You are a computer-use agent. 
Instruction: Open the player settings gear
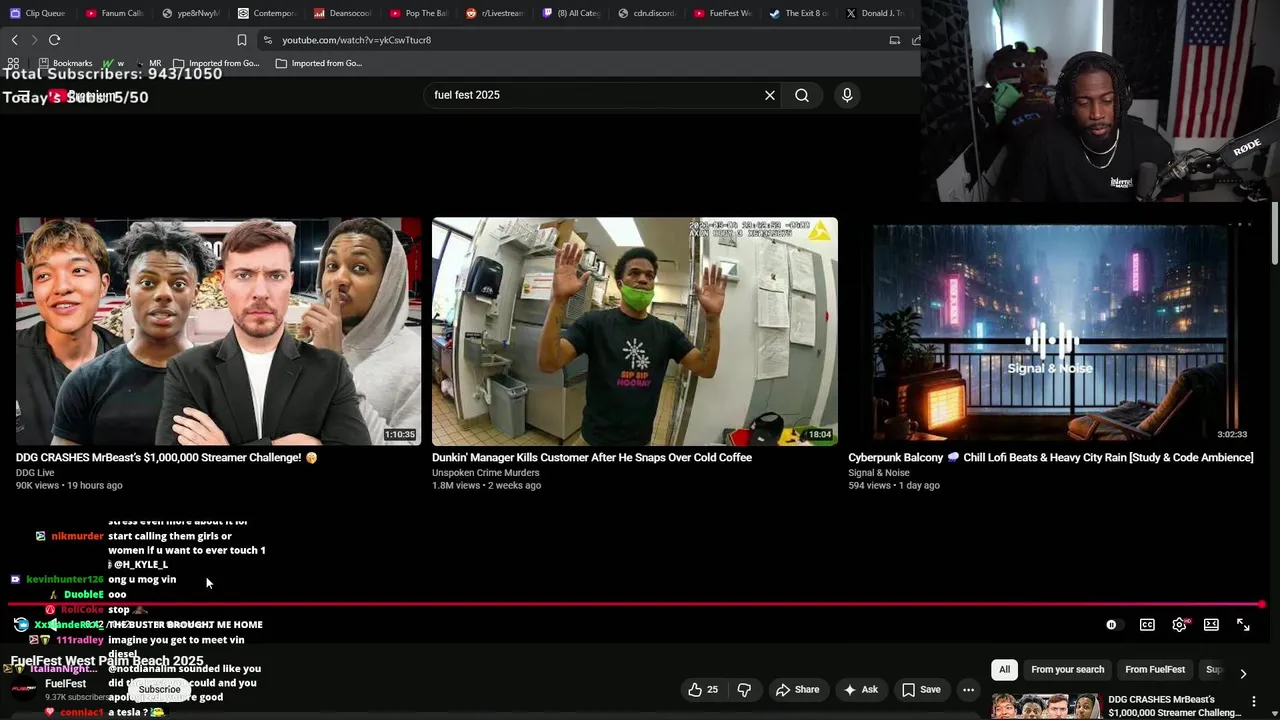click(1180, 625)
